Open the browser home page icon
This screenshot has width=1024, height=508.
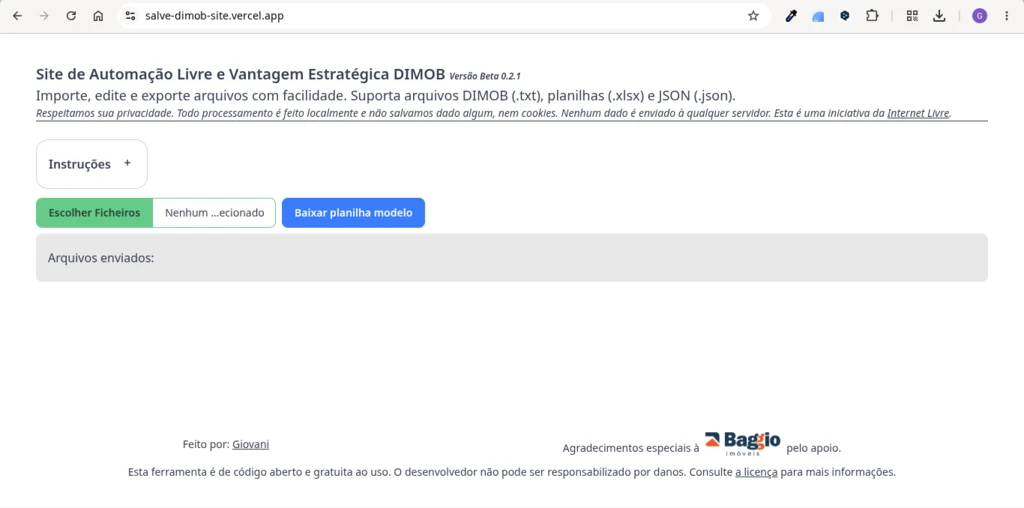point(98,16)
